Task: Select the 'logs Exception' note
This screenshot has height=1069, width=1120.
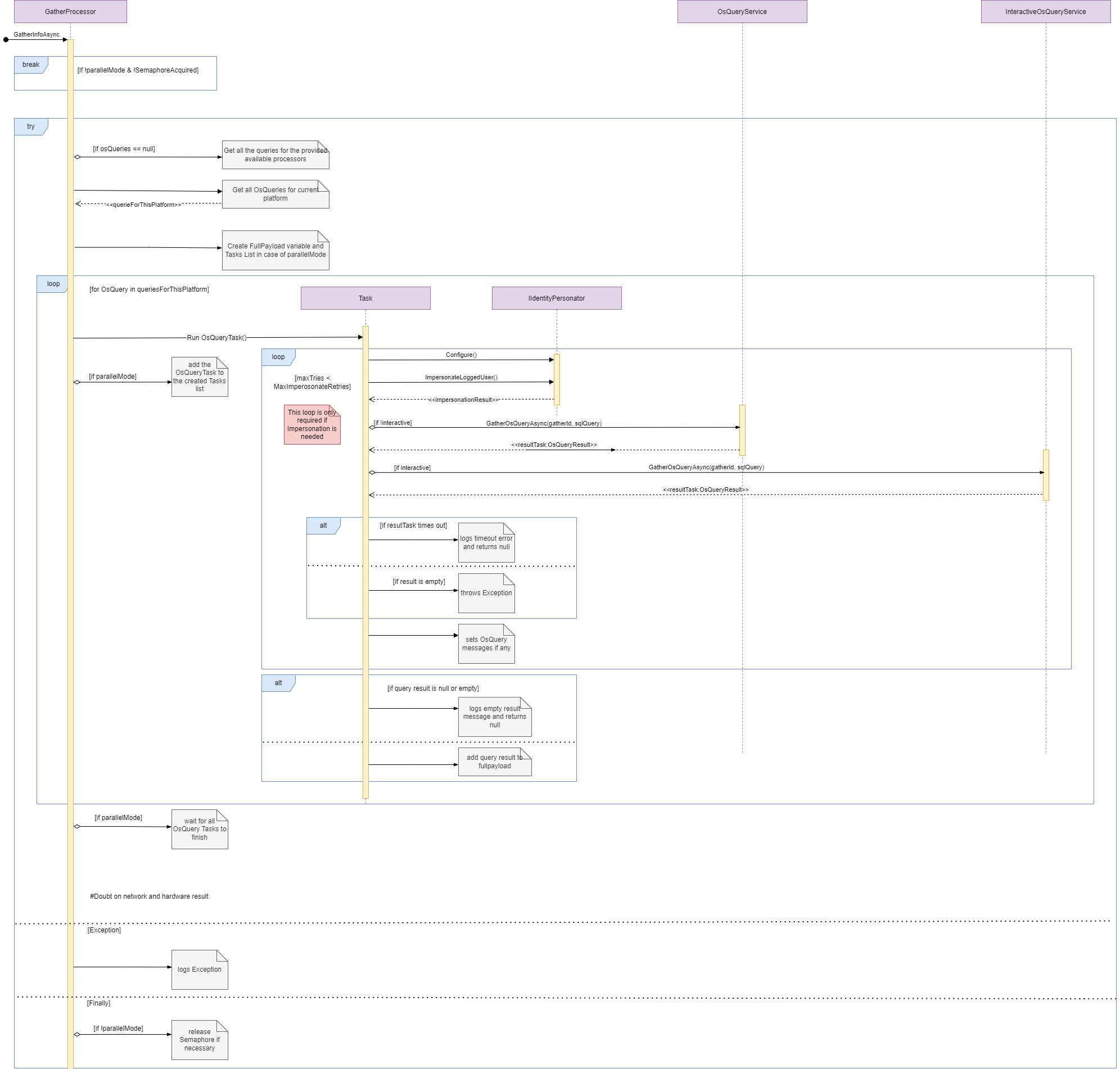Action: coord(200,970)
